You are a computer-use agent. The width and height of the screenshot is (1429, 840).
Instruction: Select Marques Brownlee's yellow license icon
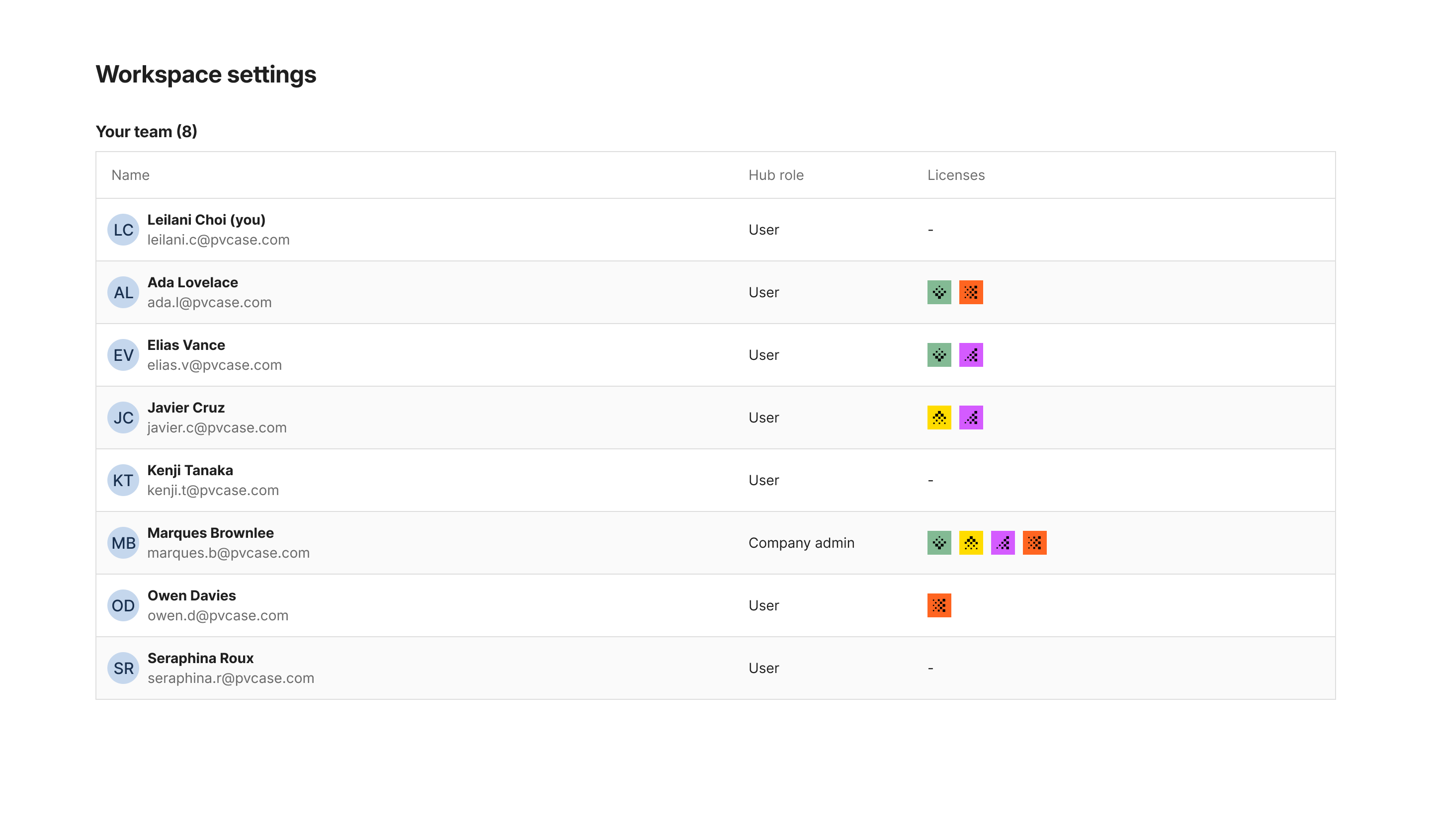click(x=971, y=543)
